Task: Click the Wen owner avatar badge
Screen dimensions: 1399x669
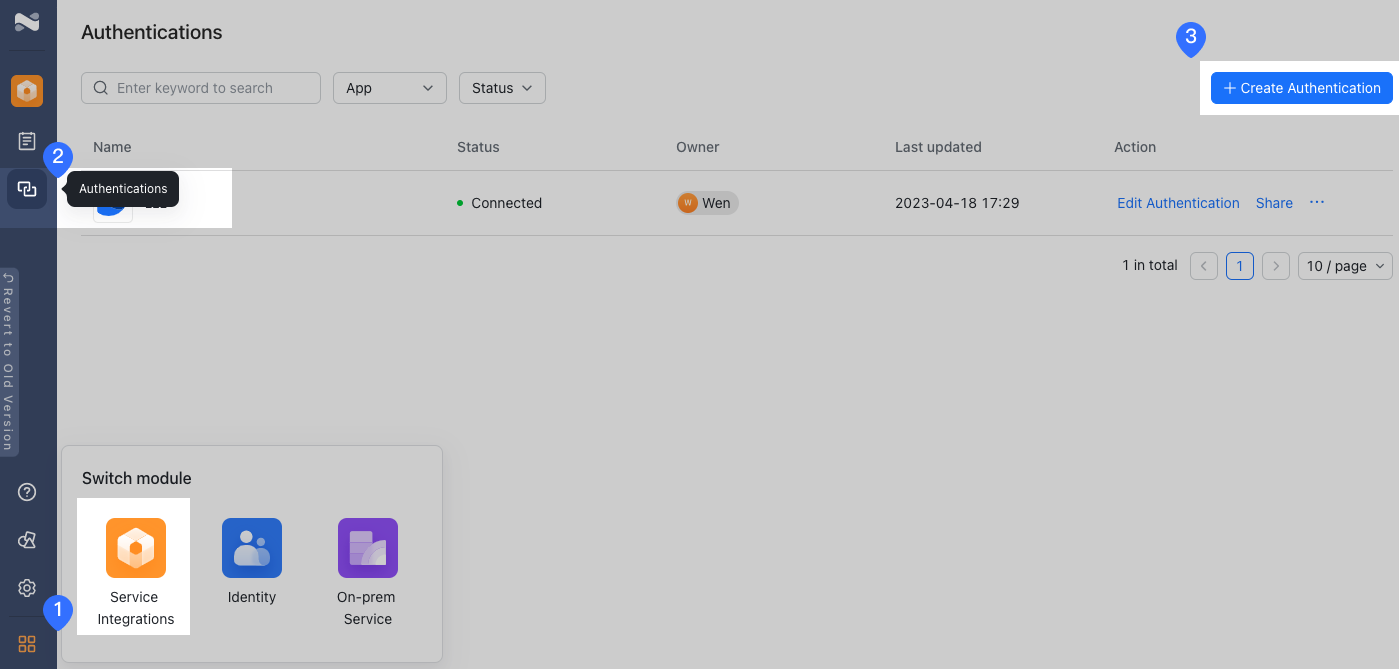Action: 707,202
